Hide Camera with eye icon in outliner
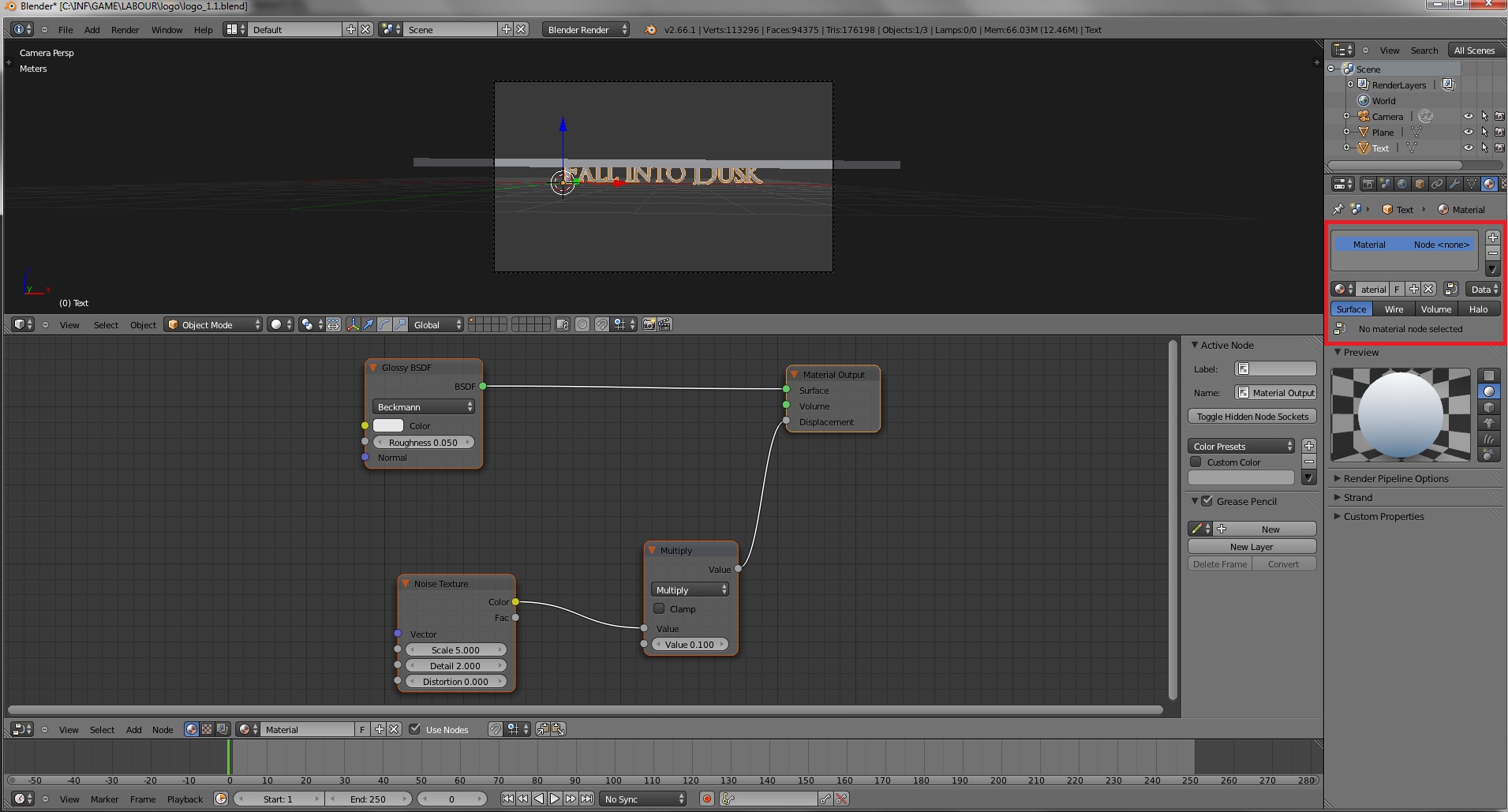The image size is (1508, 812). pyautogui.click(x=1469, y=116)
